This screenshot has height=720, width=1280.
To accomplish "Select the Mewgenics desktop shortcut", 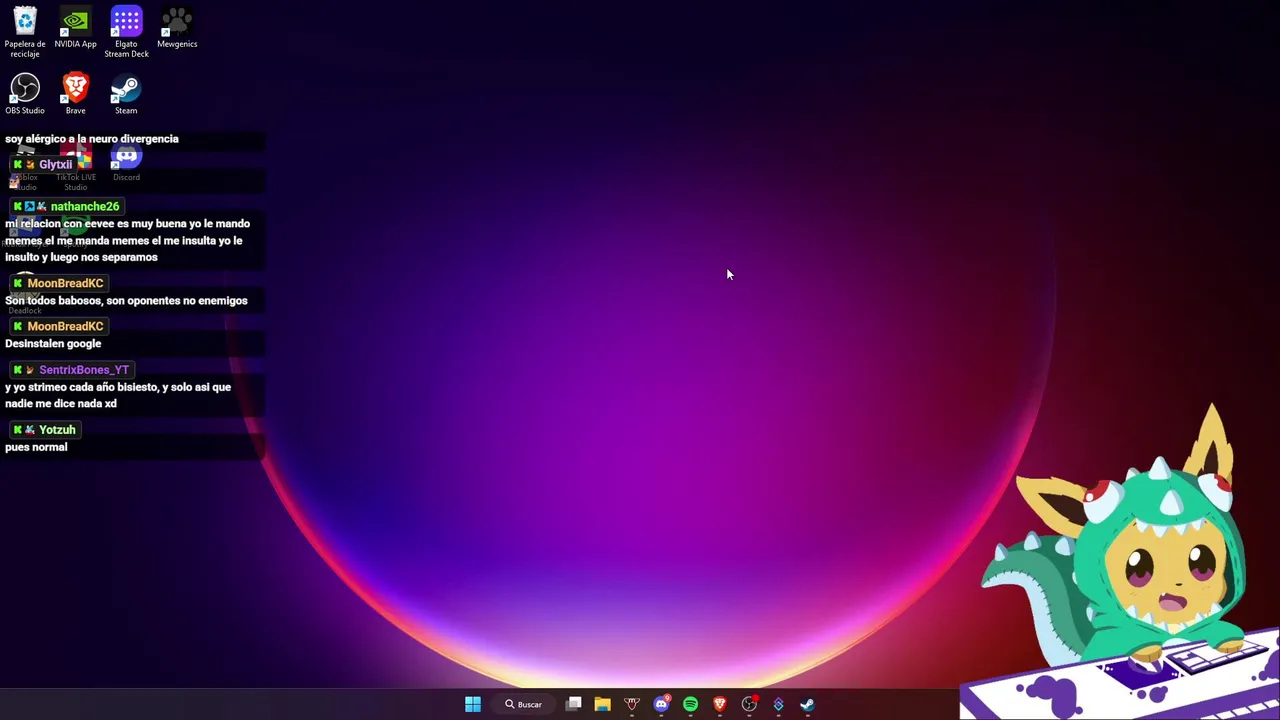I will (177, 28).
